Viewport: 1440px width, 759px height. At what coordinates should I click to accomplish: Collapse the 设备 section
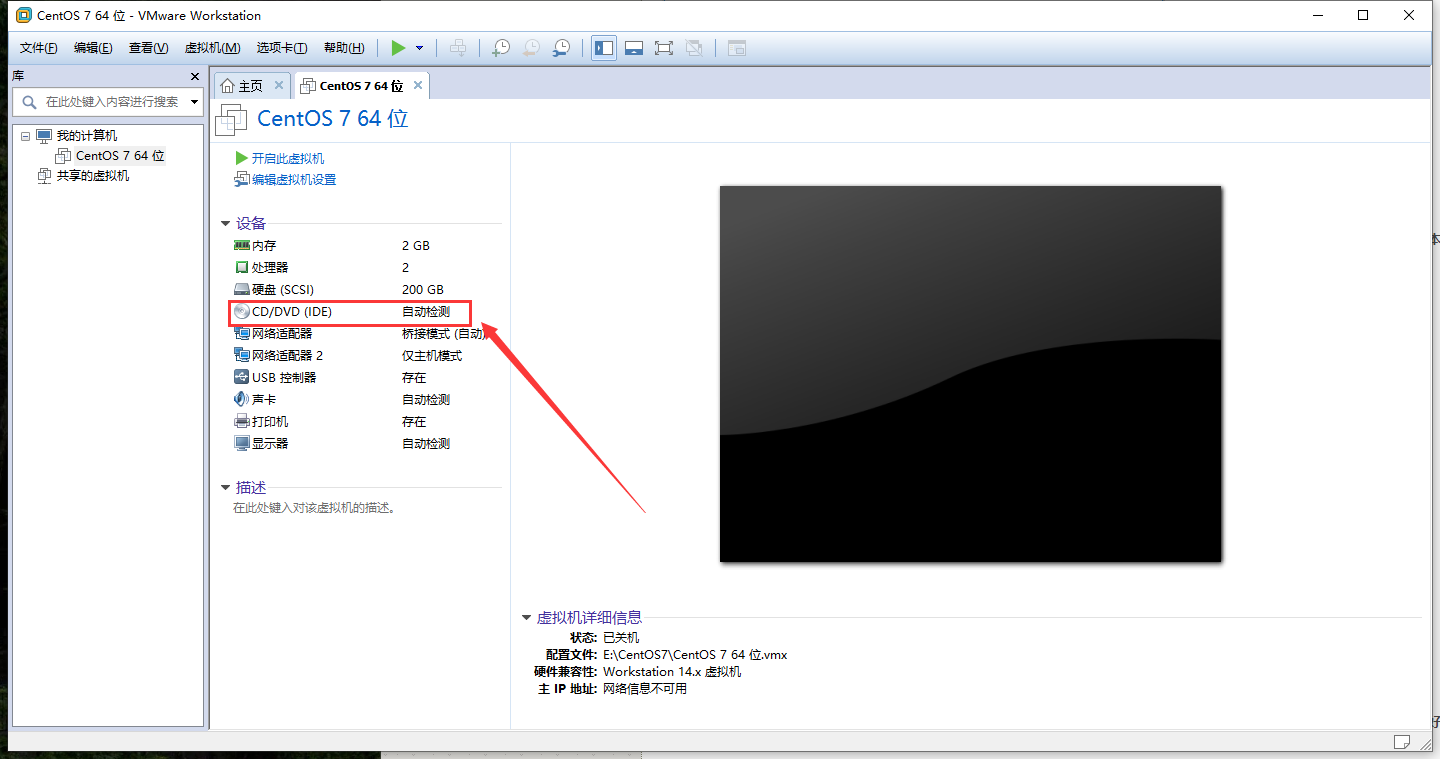(x=225, y=223)
